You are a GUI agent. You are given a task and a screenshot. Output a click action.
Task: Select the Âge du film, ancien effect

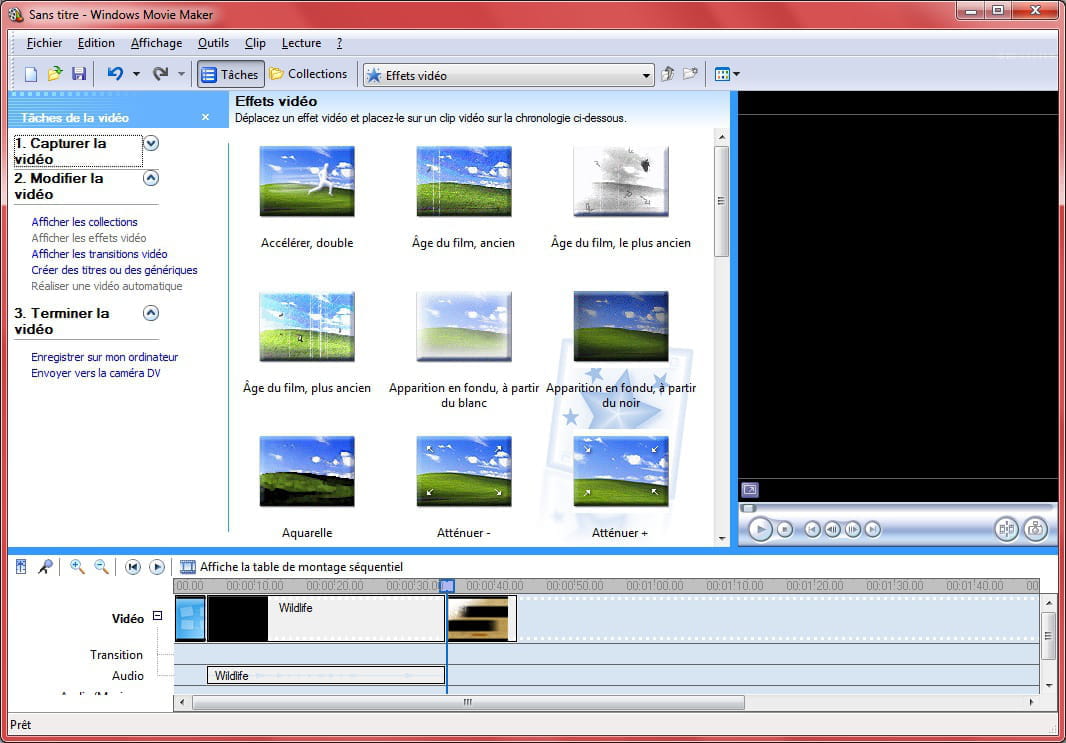tap(464, 182)
